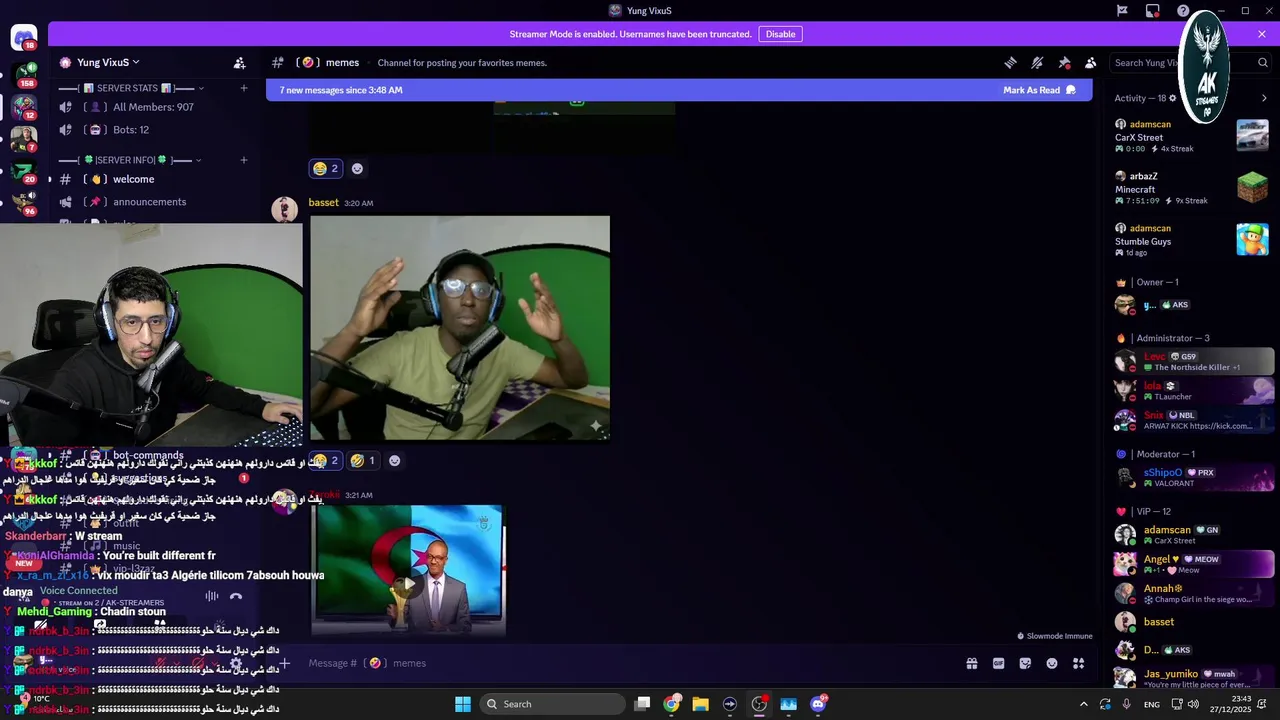This screenshot has width=1280, height=720.
Task: Show hidden system tray icons
Action: pyautogui.click(x=1083, y=704)
